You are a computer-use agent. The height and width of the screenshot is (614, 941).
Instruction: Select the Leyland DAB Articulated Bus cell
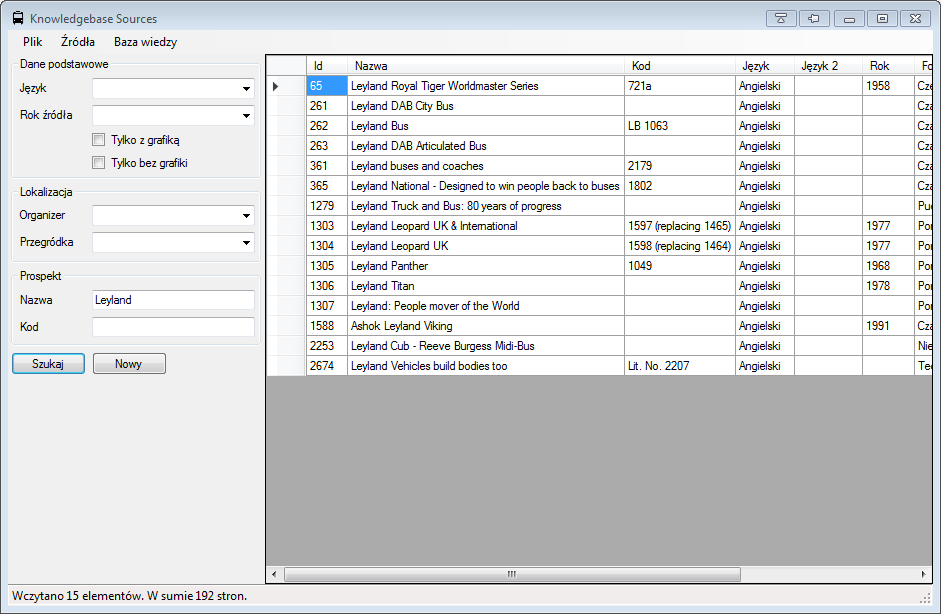486,146
